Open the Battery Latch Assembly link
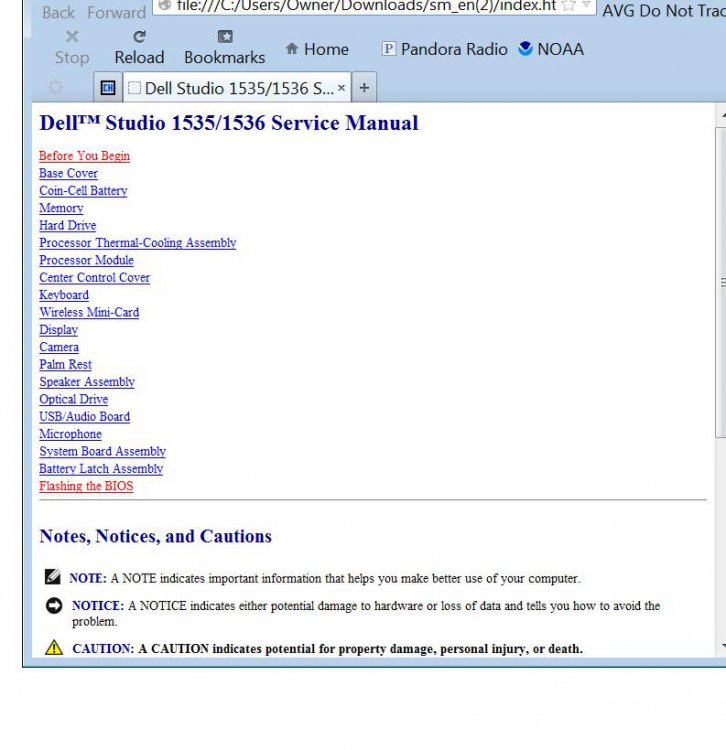726x750 pixels. (101, 469)
